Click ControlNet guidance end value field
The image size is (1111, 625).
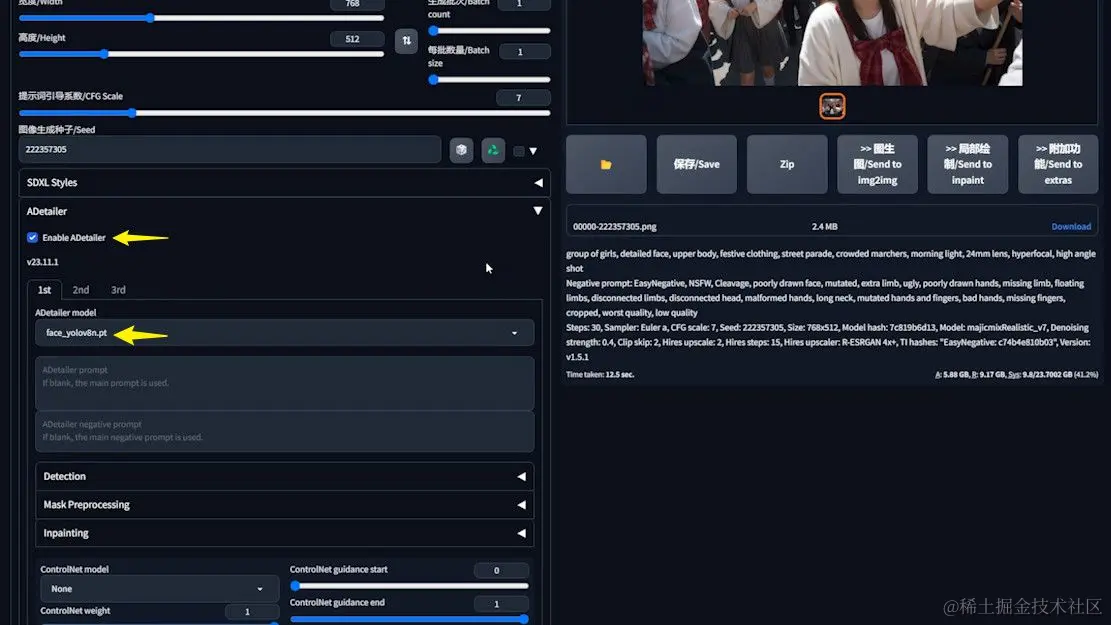501,604
